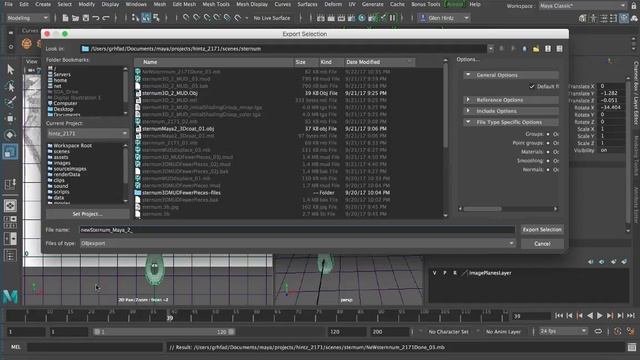Viewport: 640px width, 360px height.
Task: Click the Set Project button
Action: 87,214
